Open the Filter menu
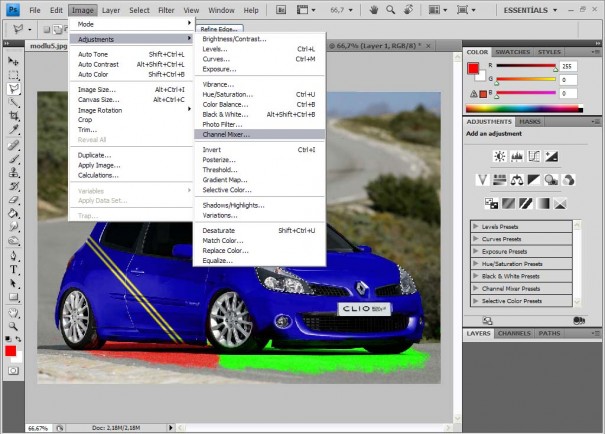Image resolution: width=605 pixels, height=434 pixels. coord(166,10)
